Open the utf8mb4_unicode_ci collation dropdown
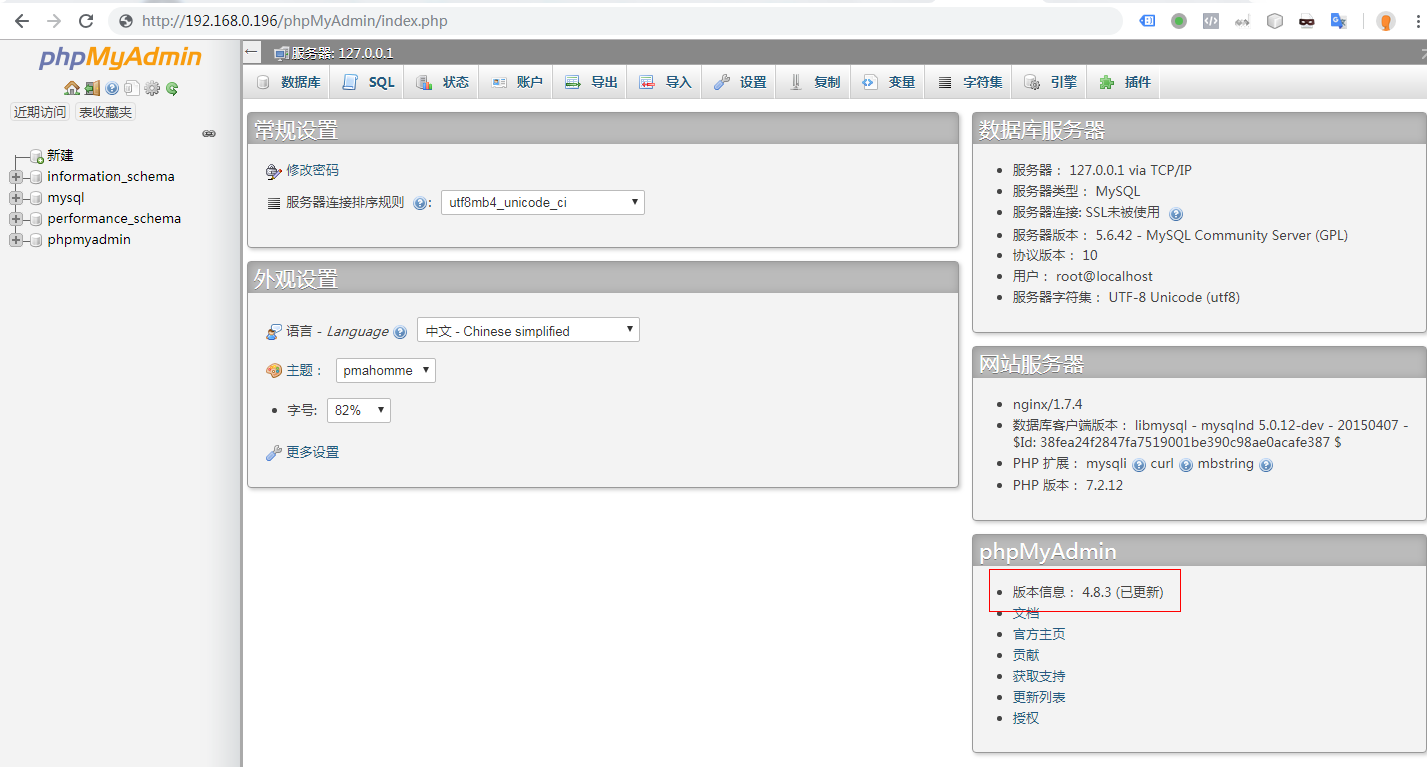 [543, 203]
